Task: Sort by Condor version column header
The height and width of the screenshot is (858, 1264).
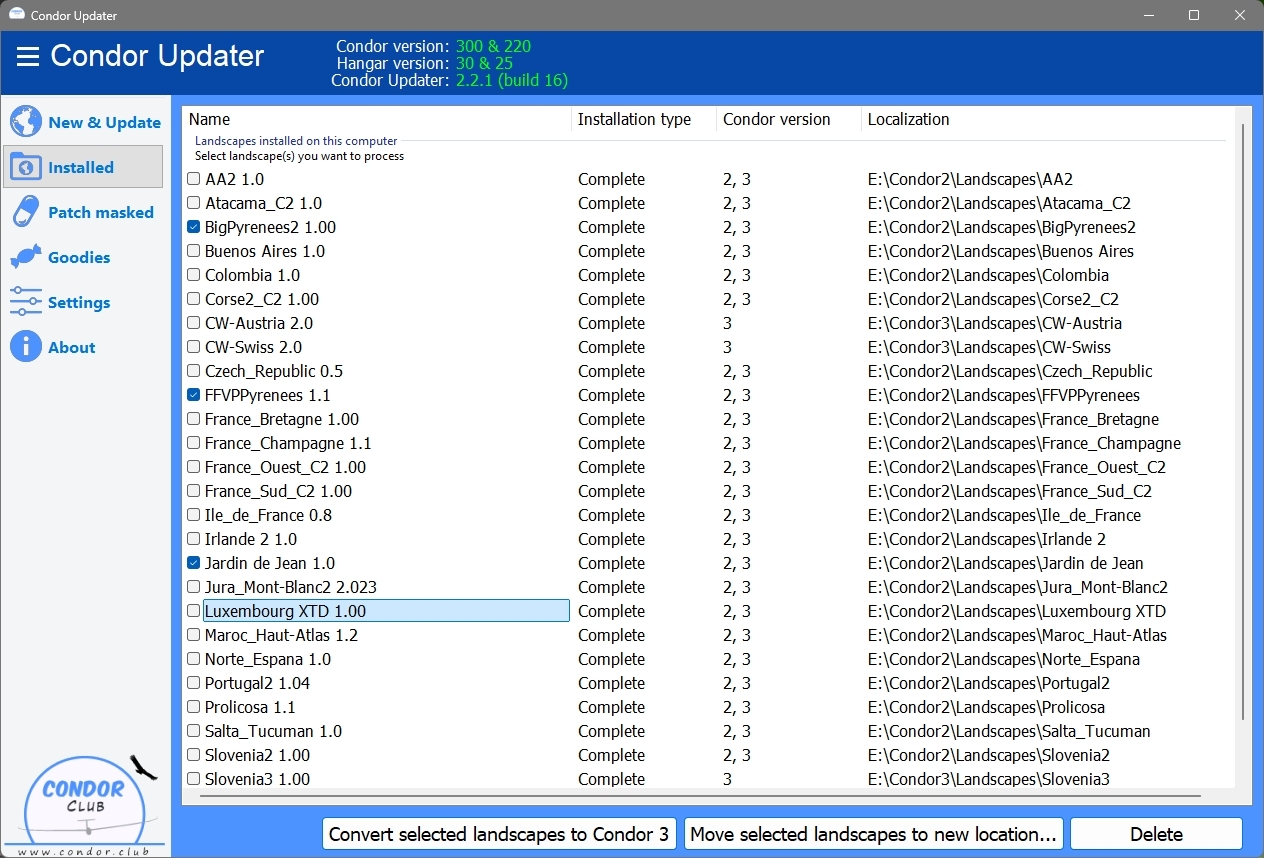Action: [789, 119]
